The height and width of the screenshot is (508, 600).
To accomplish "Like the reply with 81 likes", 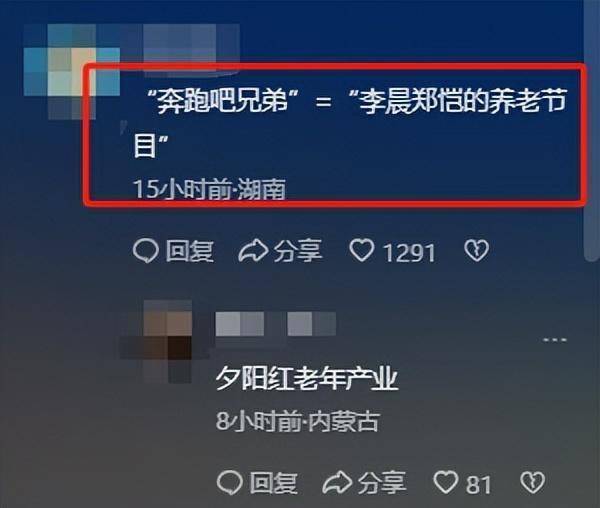I will [x=445, y=482].
